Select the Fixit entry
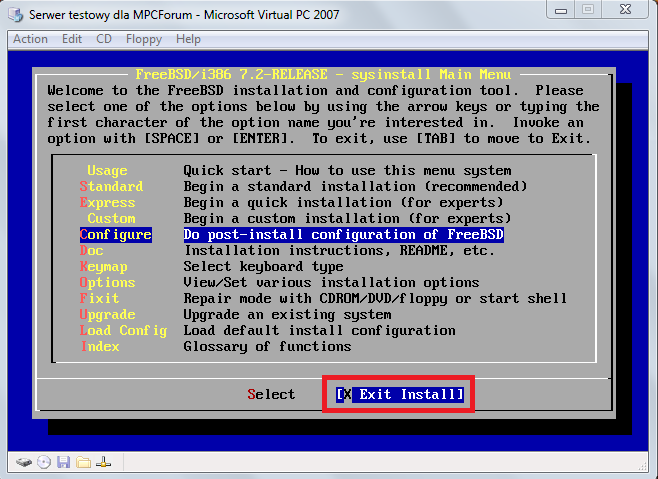 click(99, 298)
